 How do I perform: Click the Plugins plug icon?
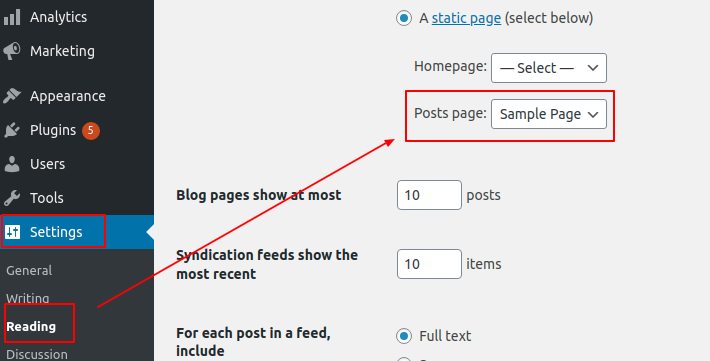tap(12, 130)
